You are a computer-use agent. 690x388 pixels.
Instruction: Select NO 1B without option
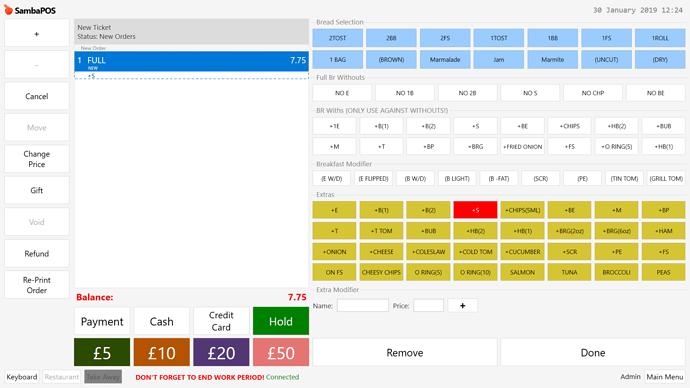point(404,93)
